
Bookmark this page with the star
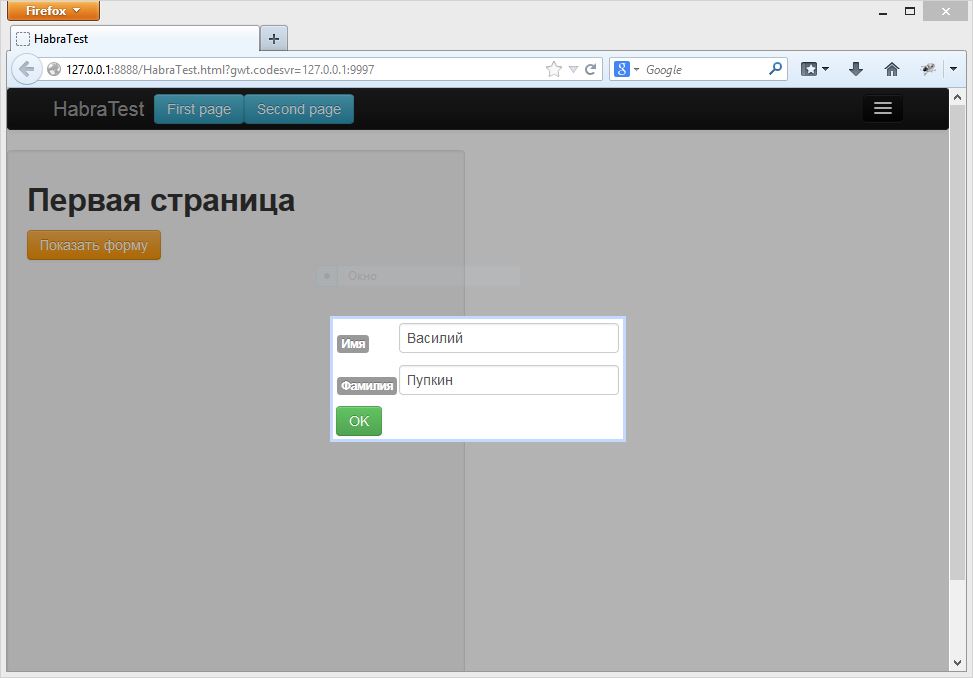pyautogui.click(x=552, y=69)
